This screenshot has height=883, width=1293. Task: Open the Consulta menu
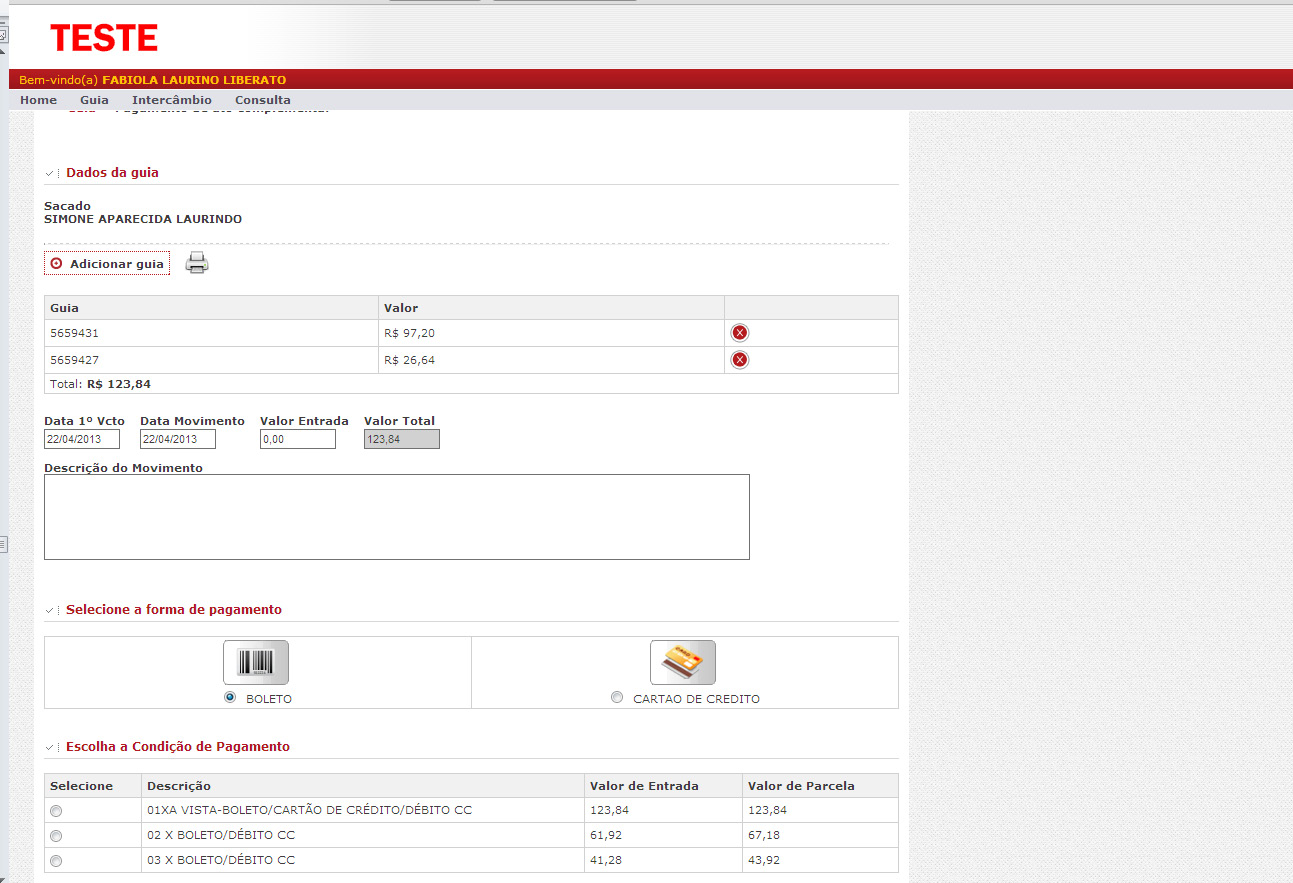coord(263,100)
